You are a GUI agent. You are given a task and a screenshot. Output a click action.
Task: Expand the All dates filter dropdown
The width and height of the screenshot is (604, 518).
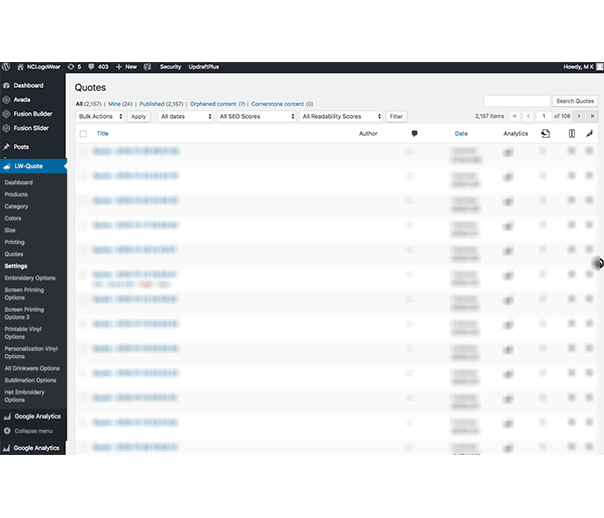tap(184, 117)
